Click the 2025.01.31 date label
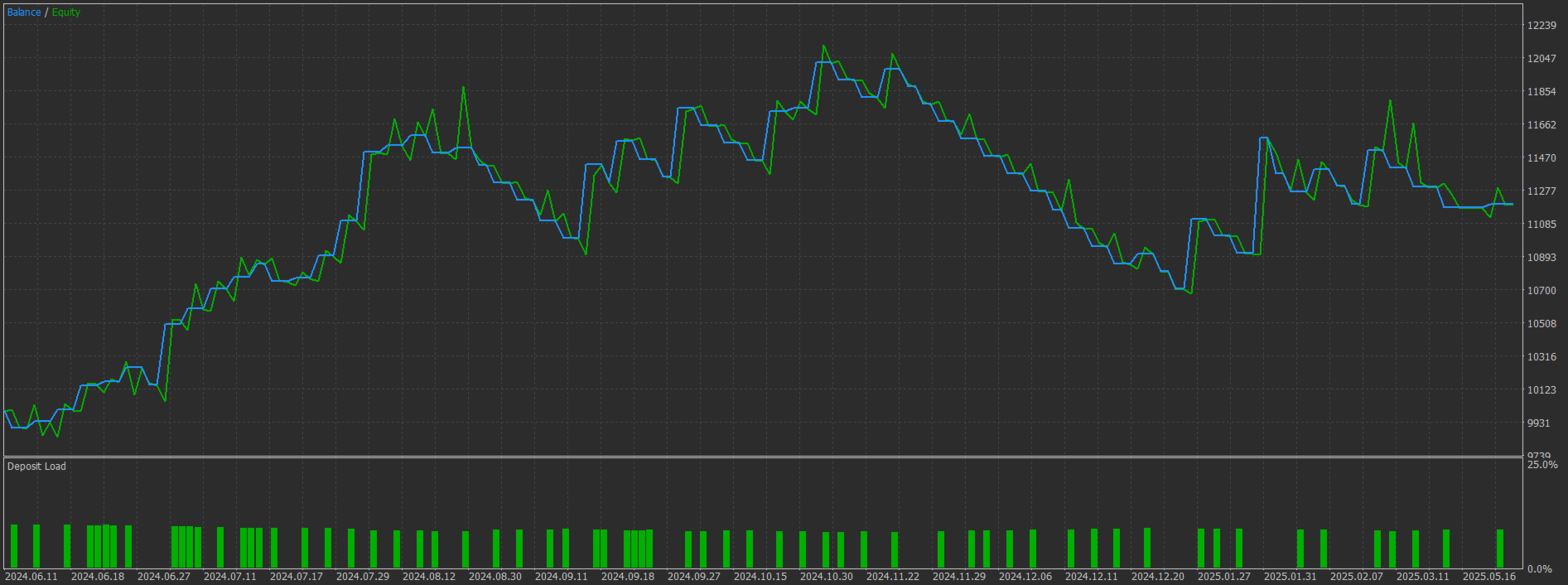This screenshot has width=1568, height=585. (1291, 577)
